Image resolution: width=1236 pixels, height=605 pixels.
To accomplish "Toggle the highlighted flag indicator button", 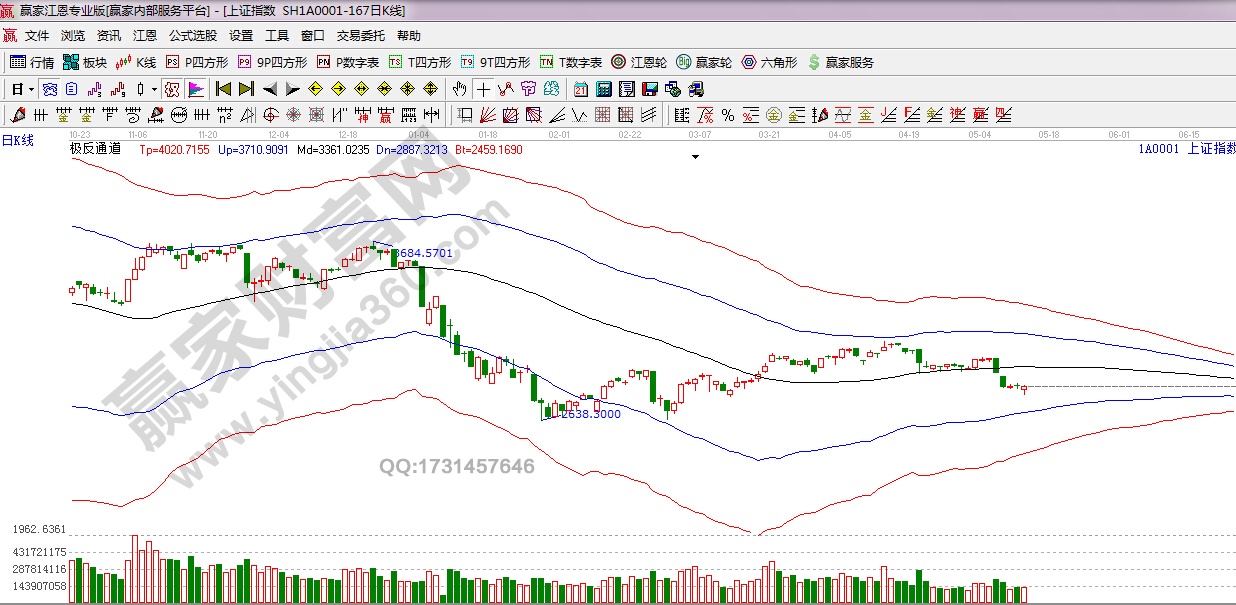I will [x=195, y=89].
